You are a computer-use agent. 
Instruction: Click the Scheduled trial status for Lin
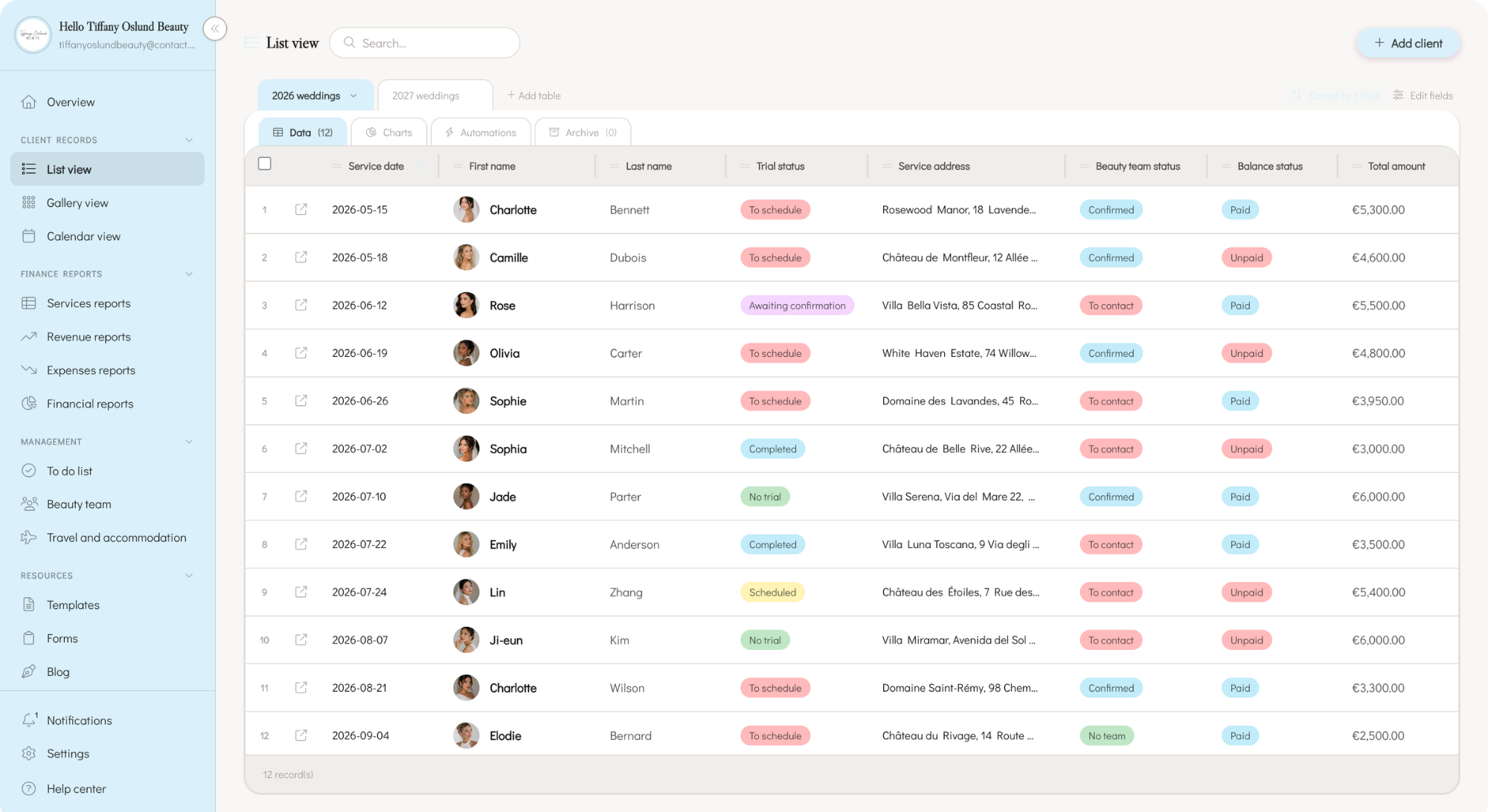click(772, 593)
